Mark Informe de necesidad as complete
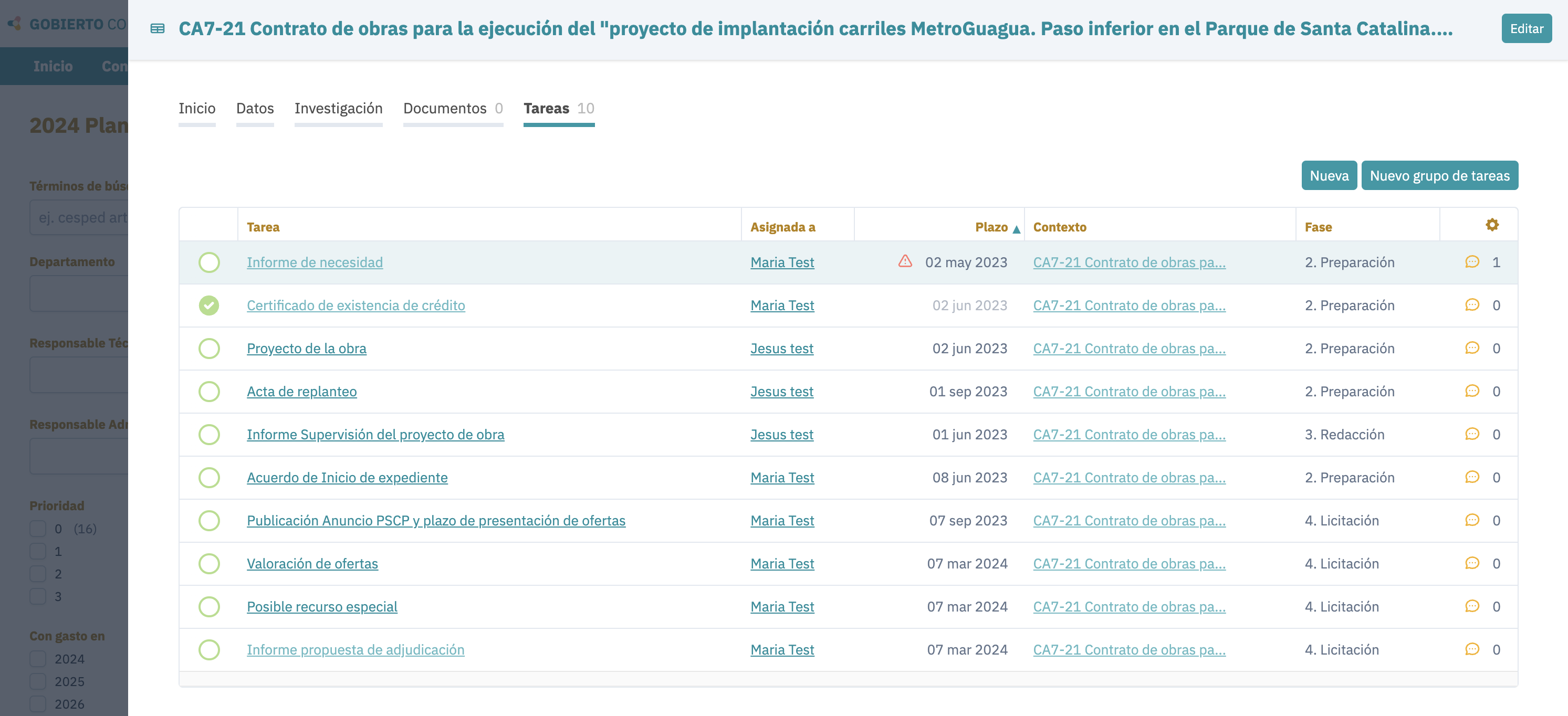The image size is (1568, 716). (209, 262)
